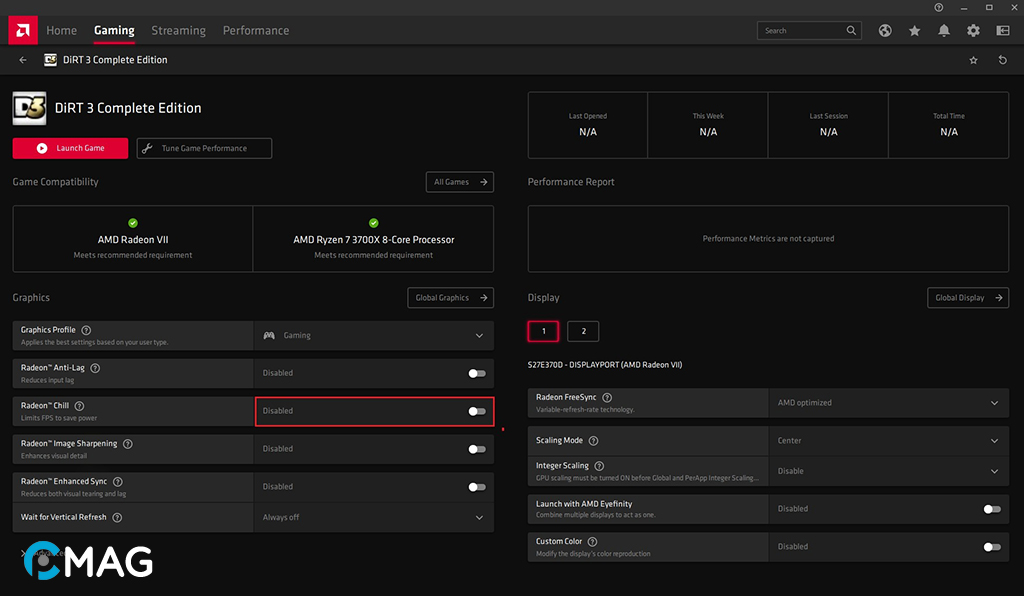Reset game profile with the circular arrow icon
This screenshot has height=596, width=1024.
[1002, 60]
